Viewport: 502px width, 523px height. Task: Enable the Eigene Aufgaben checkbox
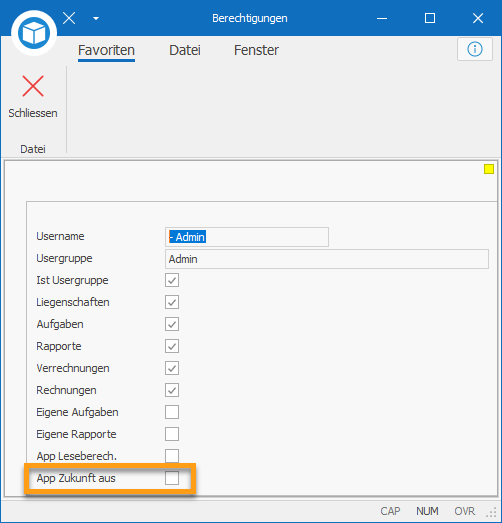coord(172,412)
